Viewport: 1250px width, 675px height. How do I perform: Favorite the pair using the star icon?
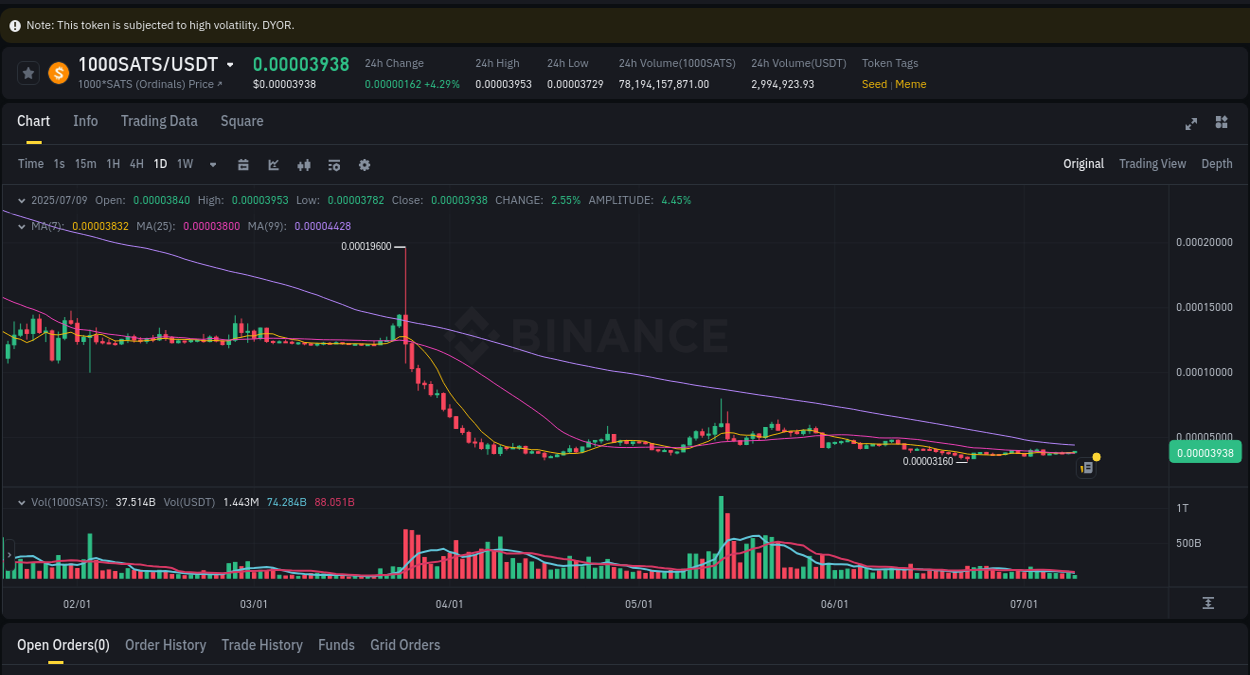pyautogui.click(x=28, y=72)
